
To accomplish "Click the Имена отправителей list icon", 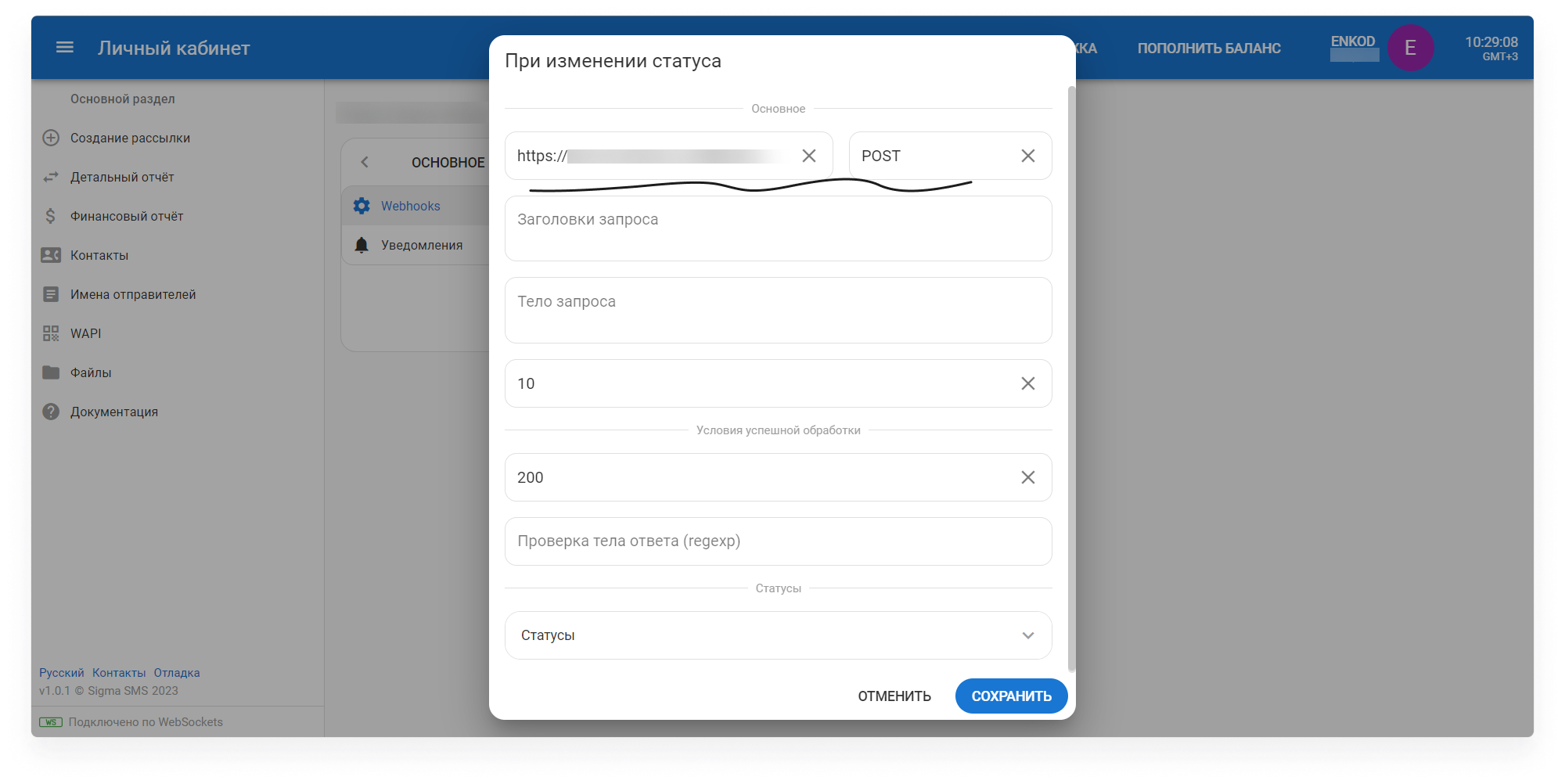I will (x=51, y=294).
